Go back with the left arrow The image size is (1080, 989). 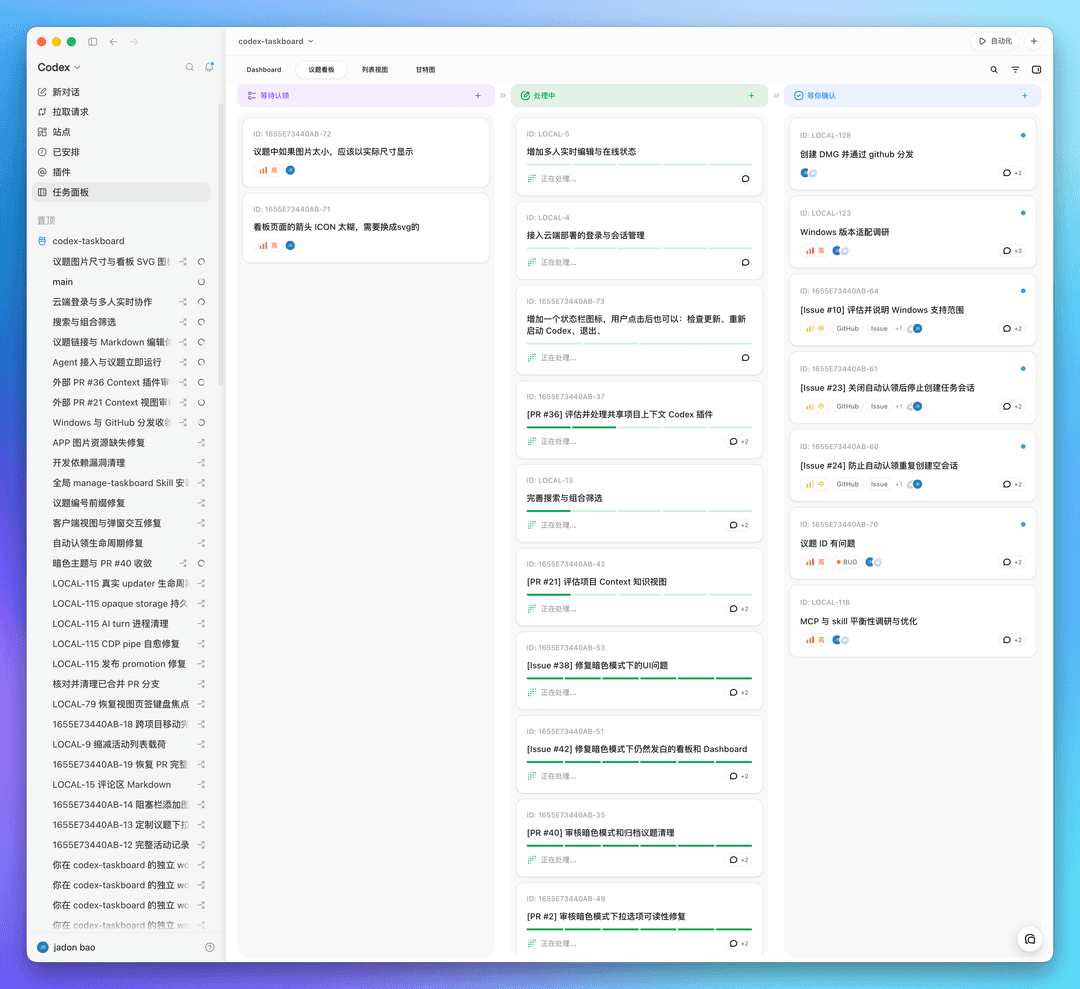(114, 41)
